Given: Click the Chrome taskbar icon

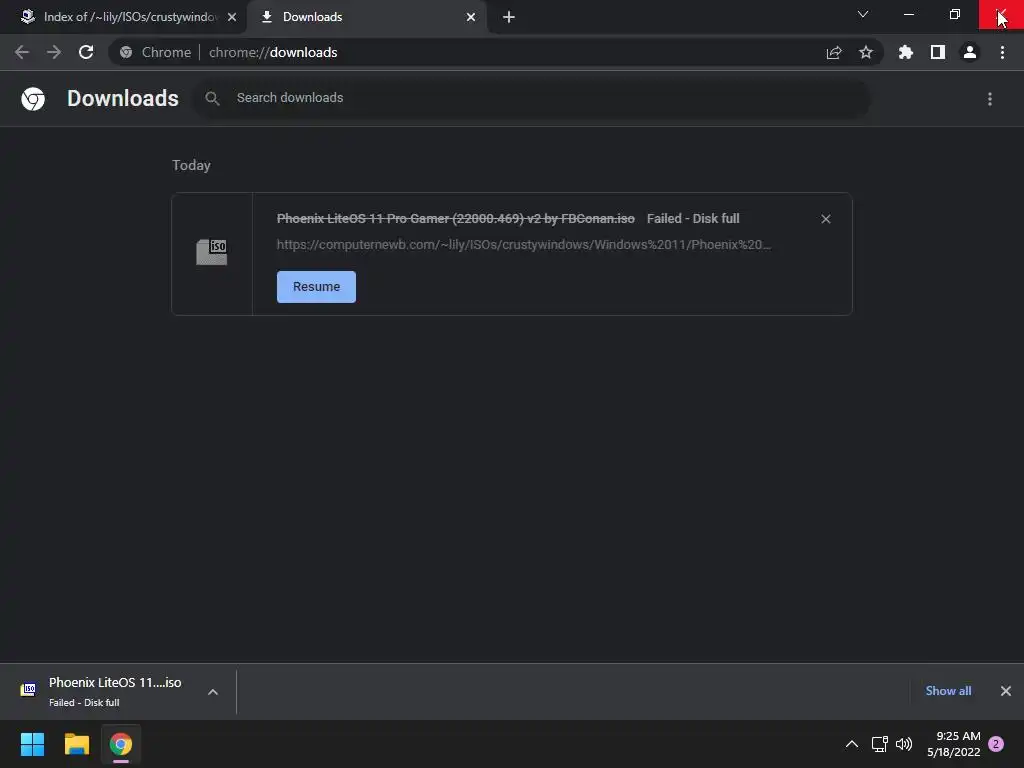Looking at the screenshot, I should click(x=121, y=744).
